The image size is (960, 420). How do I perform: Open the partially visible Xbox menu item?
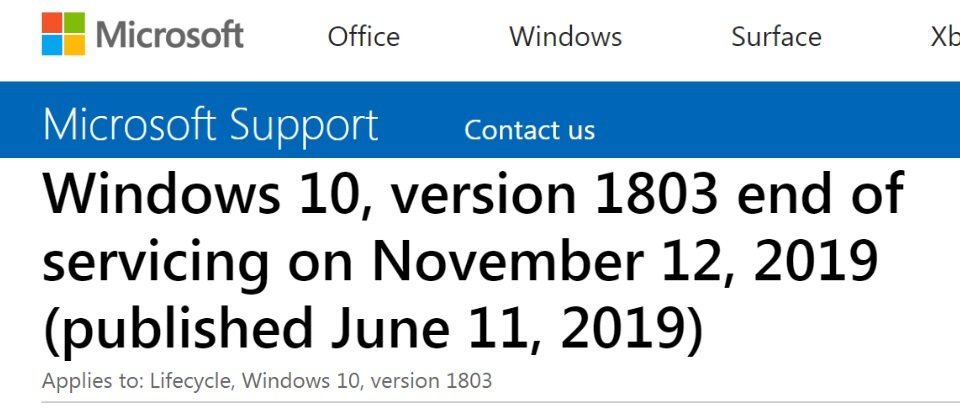[945, 37]
